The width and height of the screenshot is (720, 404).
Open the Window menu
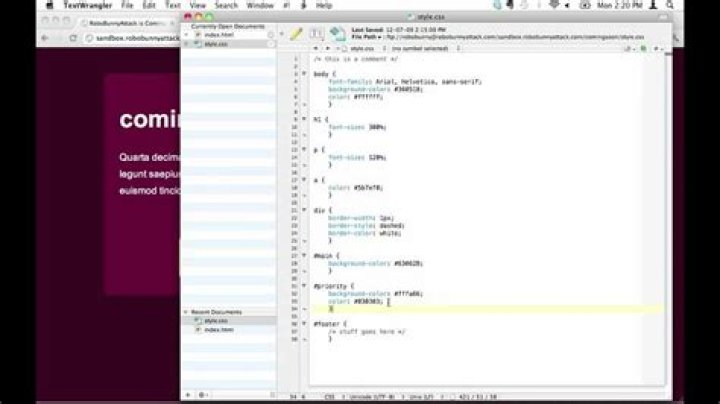(260, 5)
